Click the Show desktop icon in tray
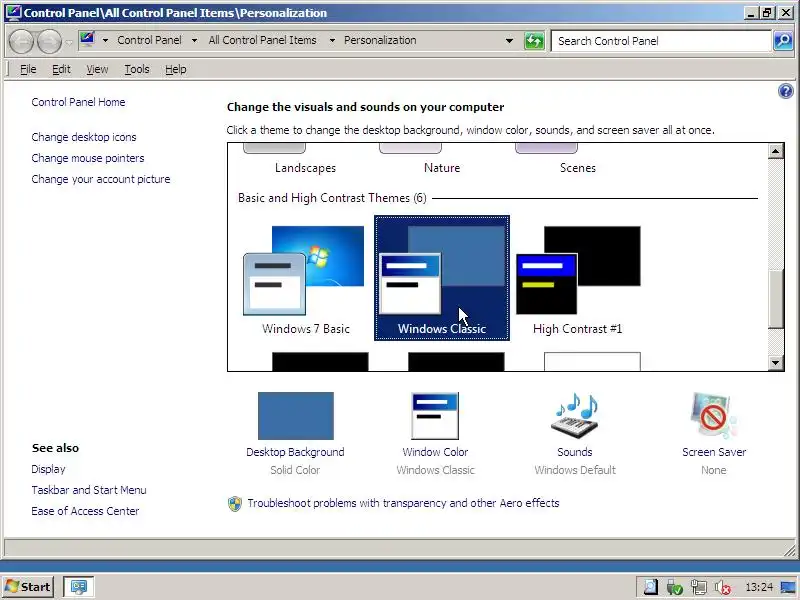The width and height of the screenshot is (800, 600). coord(788,587)
